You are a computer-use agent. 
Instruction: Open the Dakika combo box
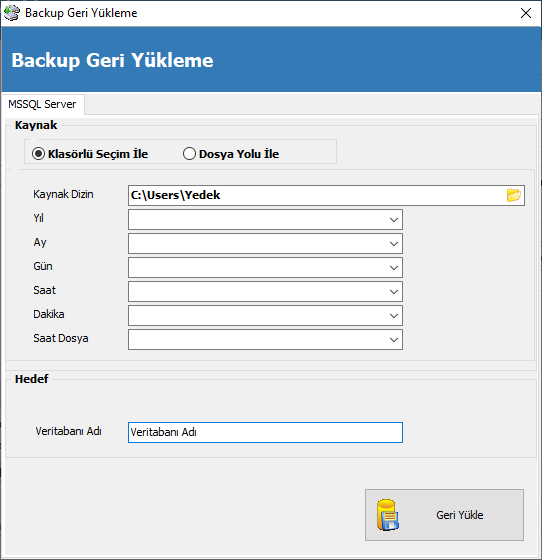click(x=265, y=315)
